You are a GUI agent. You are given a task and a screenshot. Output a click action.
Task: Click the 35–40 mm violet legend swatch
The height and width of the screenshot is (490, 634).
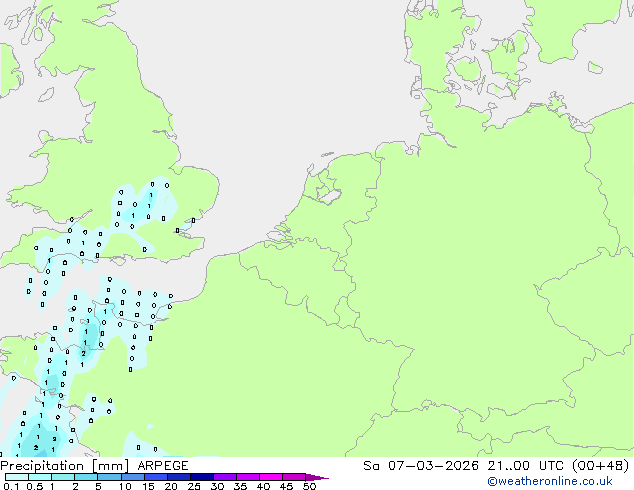click(x=247, y=477)
